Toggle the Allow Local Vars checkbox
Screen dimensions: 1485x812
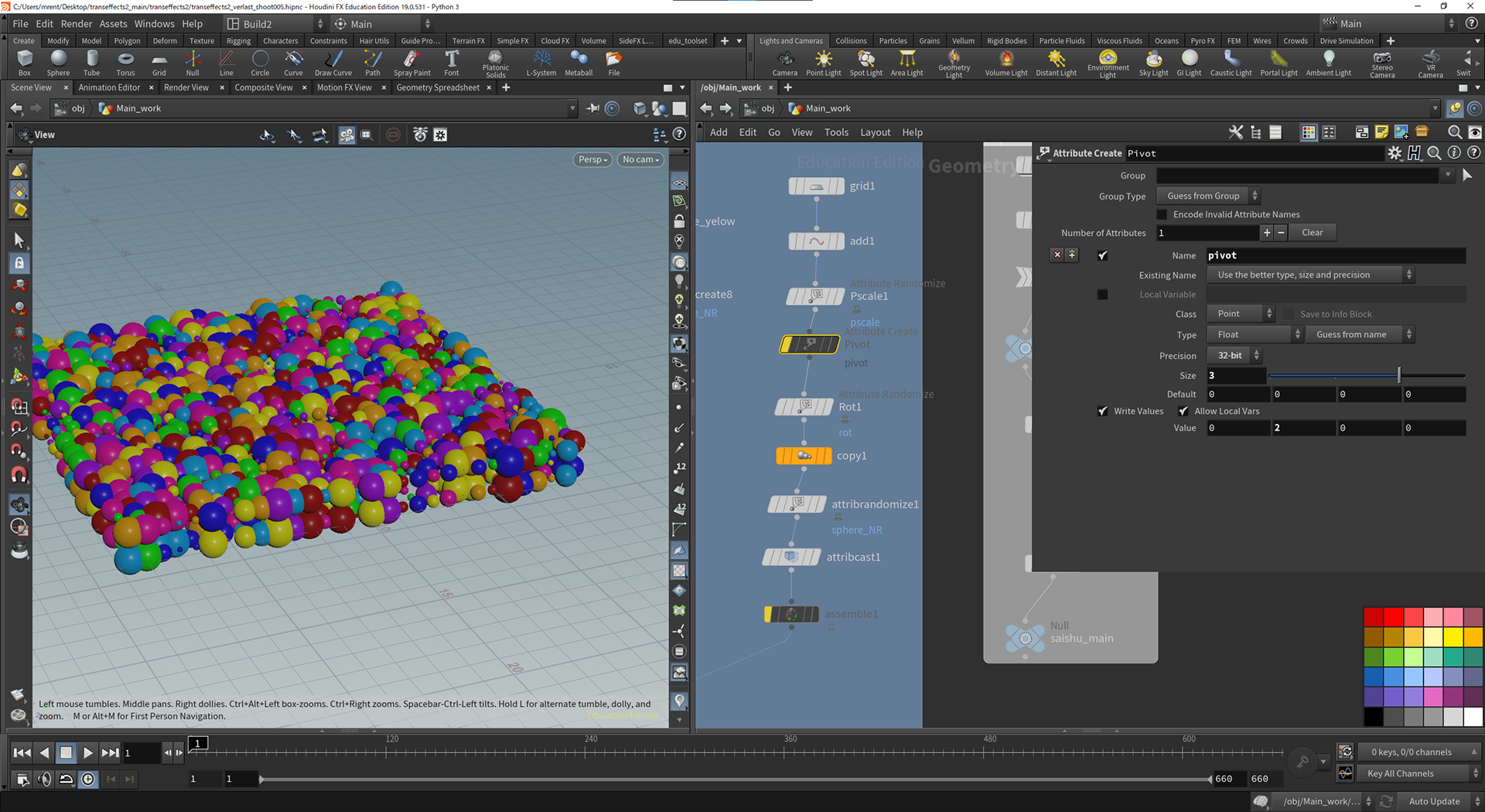(x=1183, y=411)
